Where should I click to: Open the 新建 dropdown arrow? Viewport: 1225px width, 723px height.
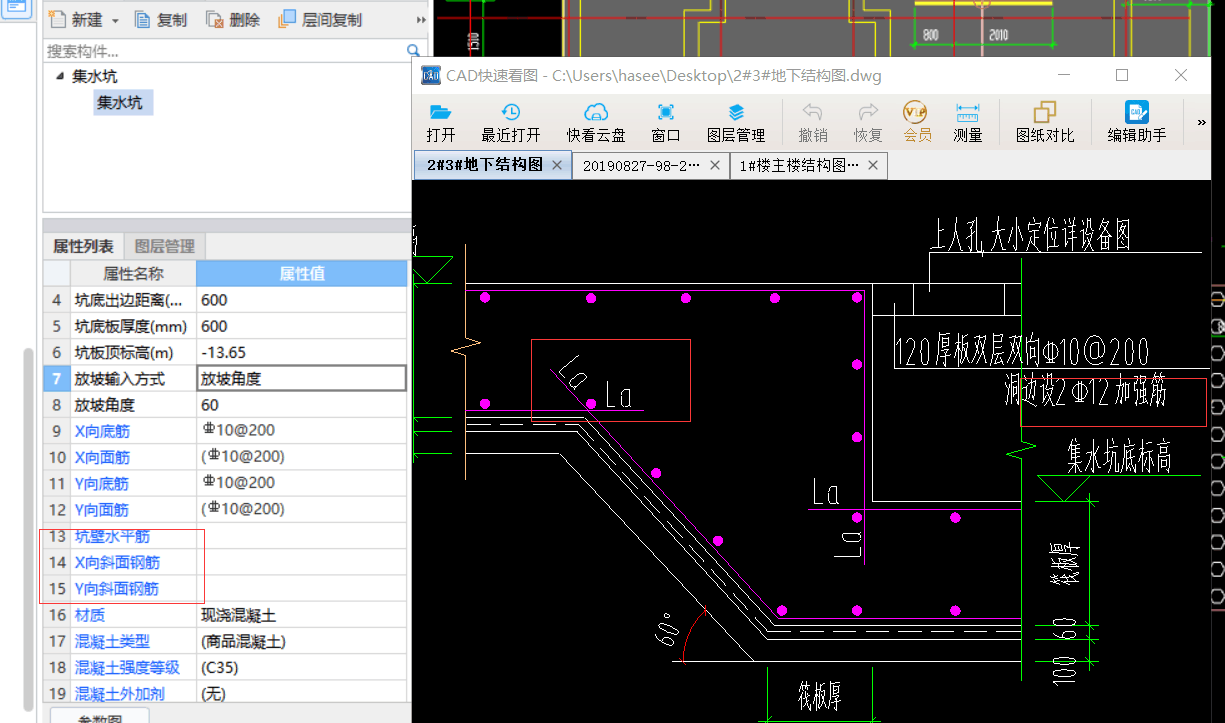(114, 21)
